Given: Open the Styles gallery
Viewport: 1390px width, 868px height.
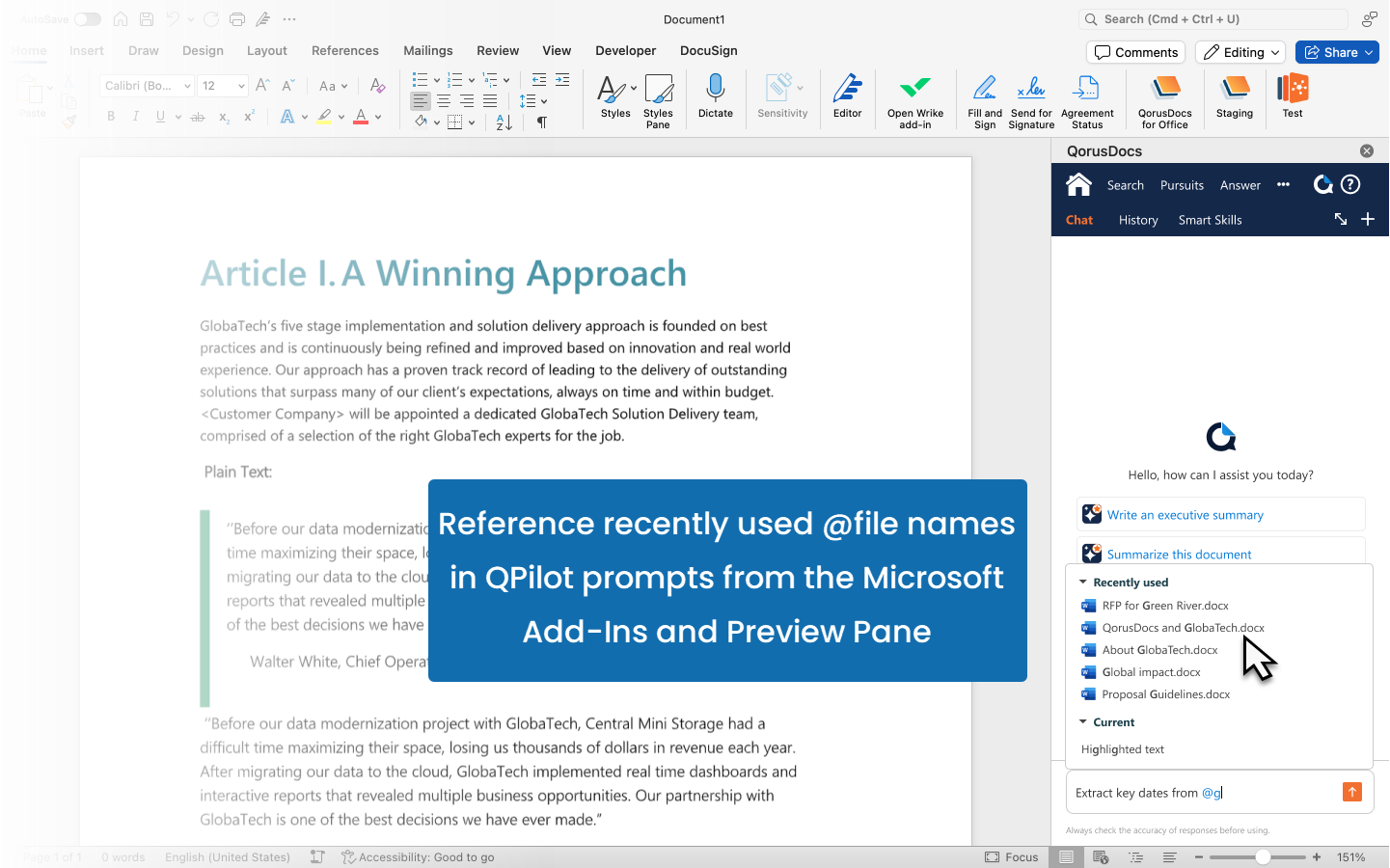Looking at the screenshot, I should click(x=615, y=96).
